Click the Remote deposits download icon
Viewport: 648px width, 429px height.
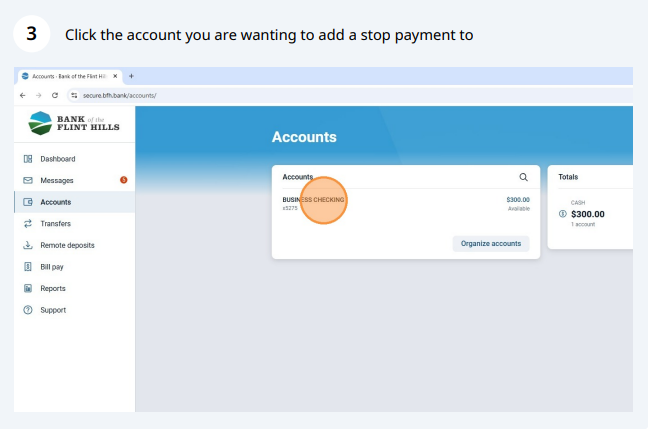pos(28,245)
